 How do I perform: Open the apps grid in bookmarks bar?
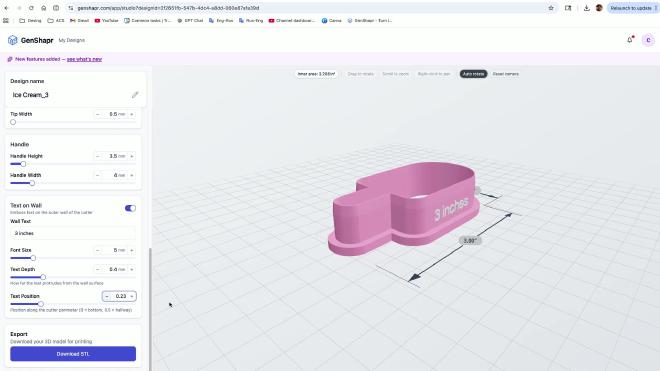[x=6, y=20]
